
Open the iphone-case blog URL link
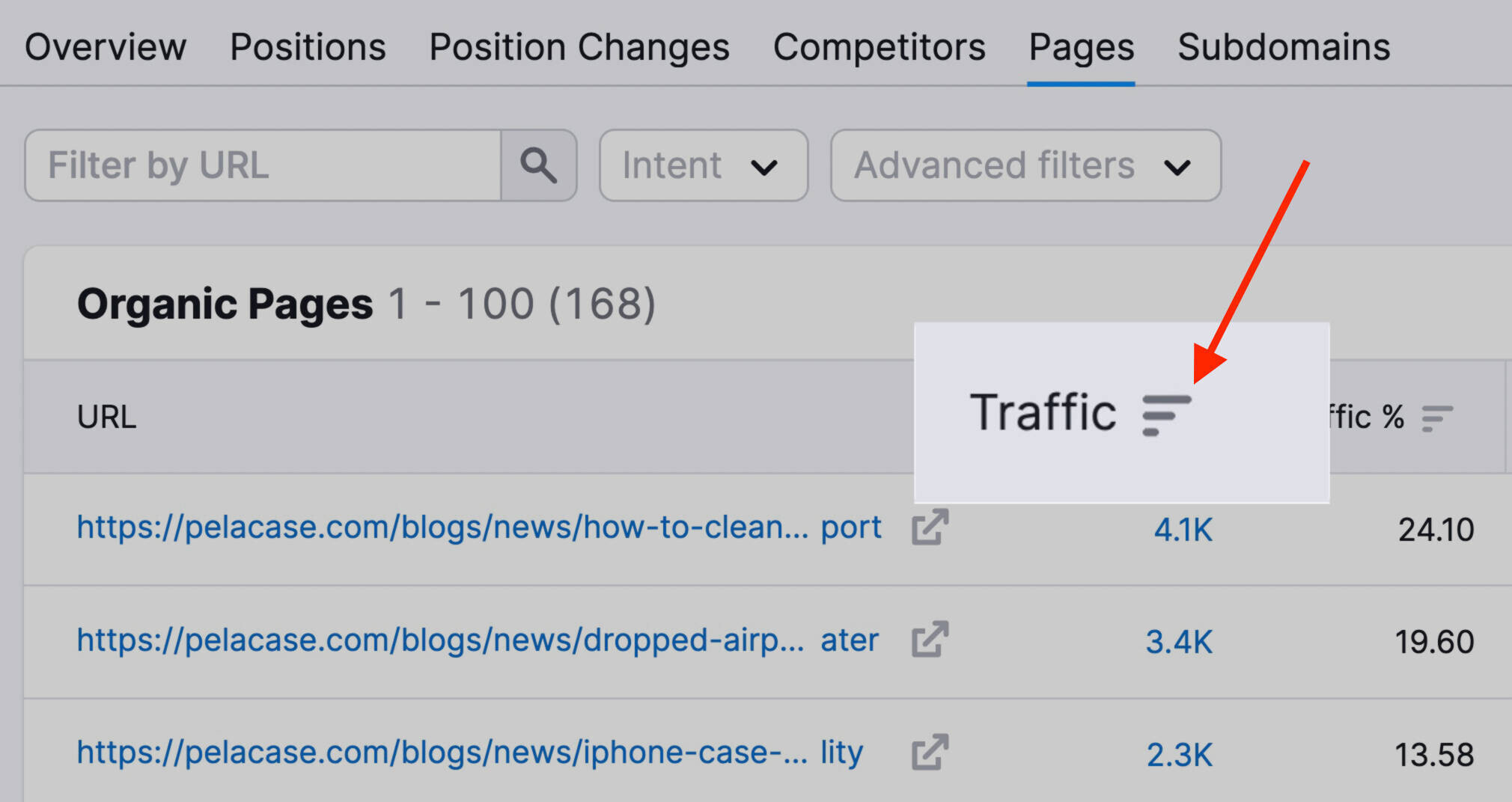coord(470,753)
